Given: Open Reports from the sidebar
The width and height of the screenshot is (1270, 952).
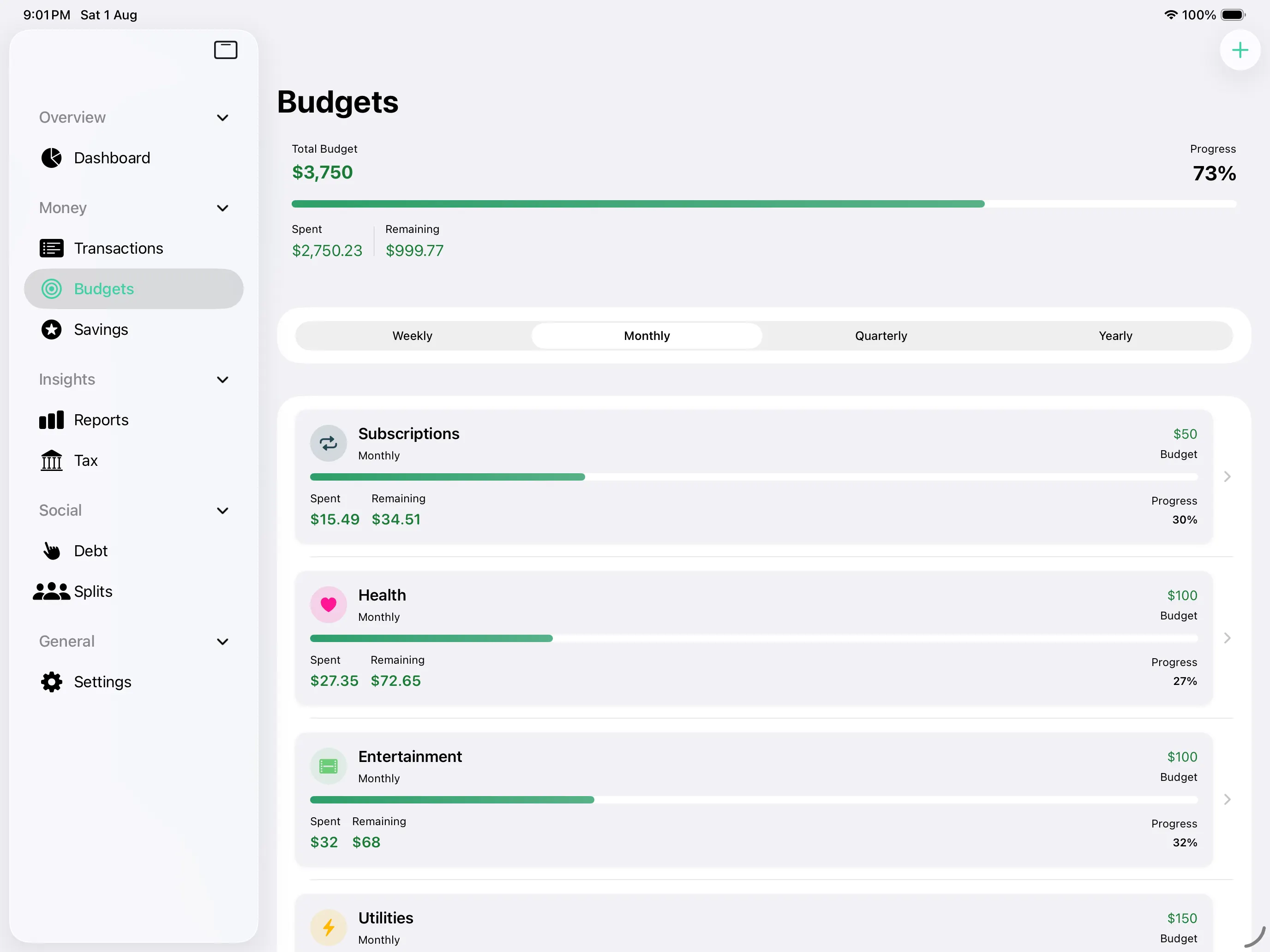Looking at the screenshot, I should [x=134, y=420].
